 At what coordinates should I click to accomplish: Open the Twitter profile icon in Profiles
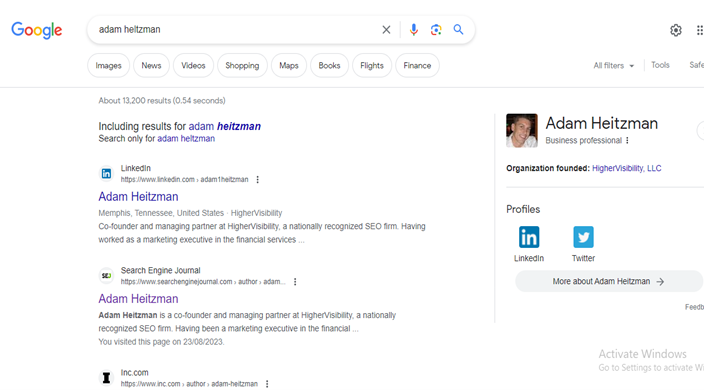583,237
